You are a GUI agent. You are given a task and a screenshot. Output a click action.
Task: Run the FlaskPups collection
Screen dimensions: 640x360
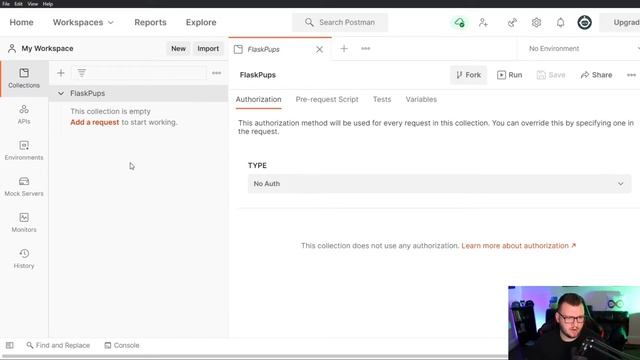click(509, 75)
